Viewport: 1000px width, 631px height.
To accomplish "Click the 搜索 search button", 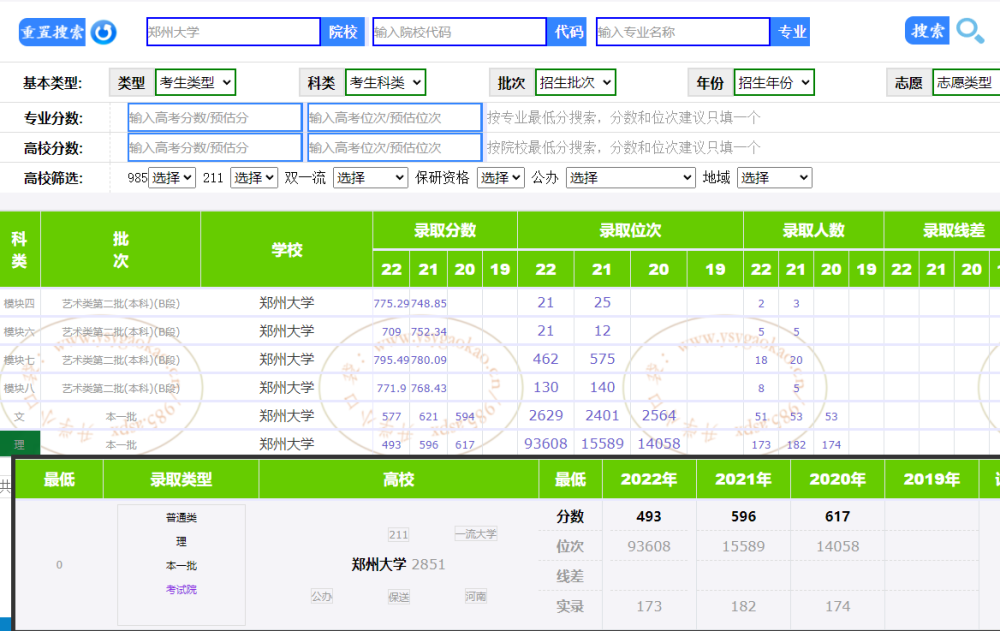I will coord(927,31).
